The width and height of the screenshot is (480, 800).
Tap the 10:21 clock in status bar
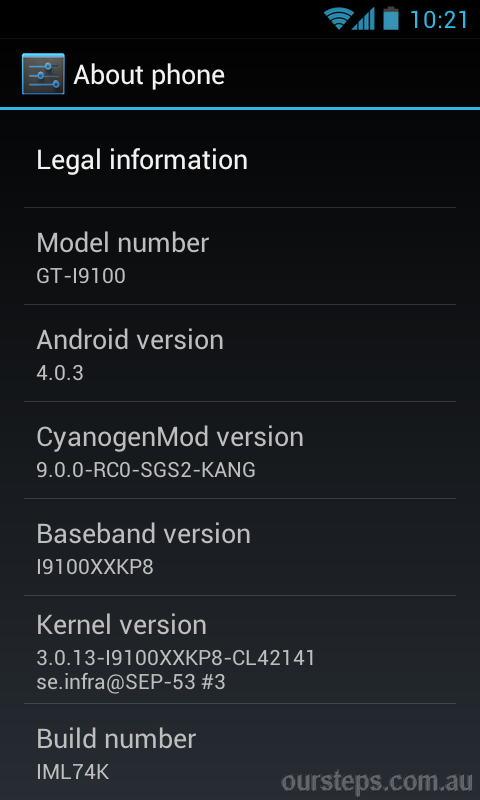439,20
